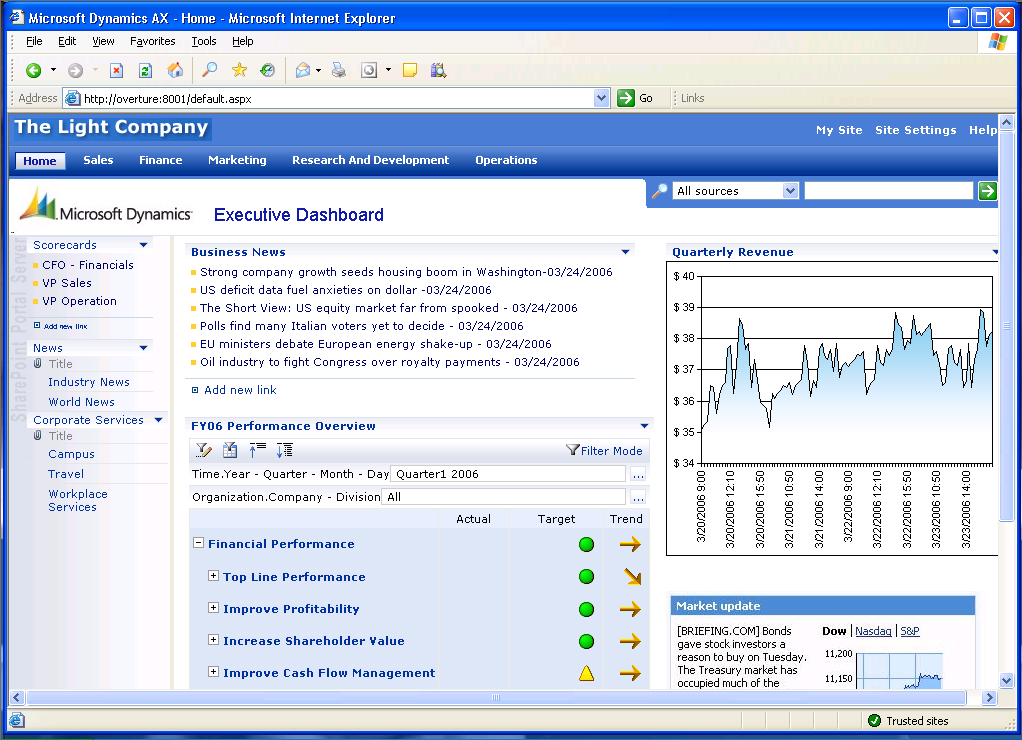This screenshot has width=1022, height=740.
Task: Open the Search magnifier in IE toolbar
Action: click(x=209, y=70)
